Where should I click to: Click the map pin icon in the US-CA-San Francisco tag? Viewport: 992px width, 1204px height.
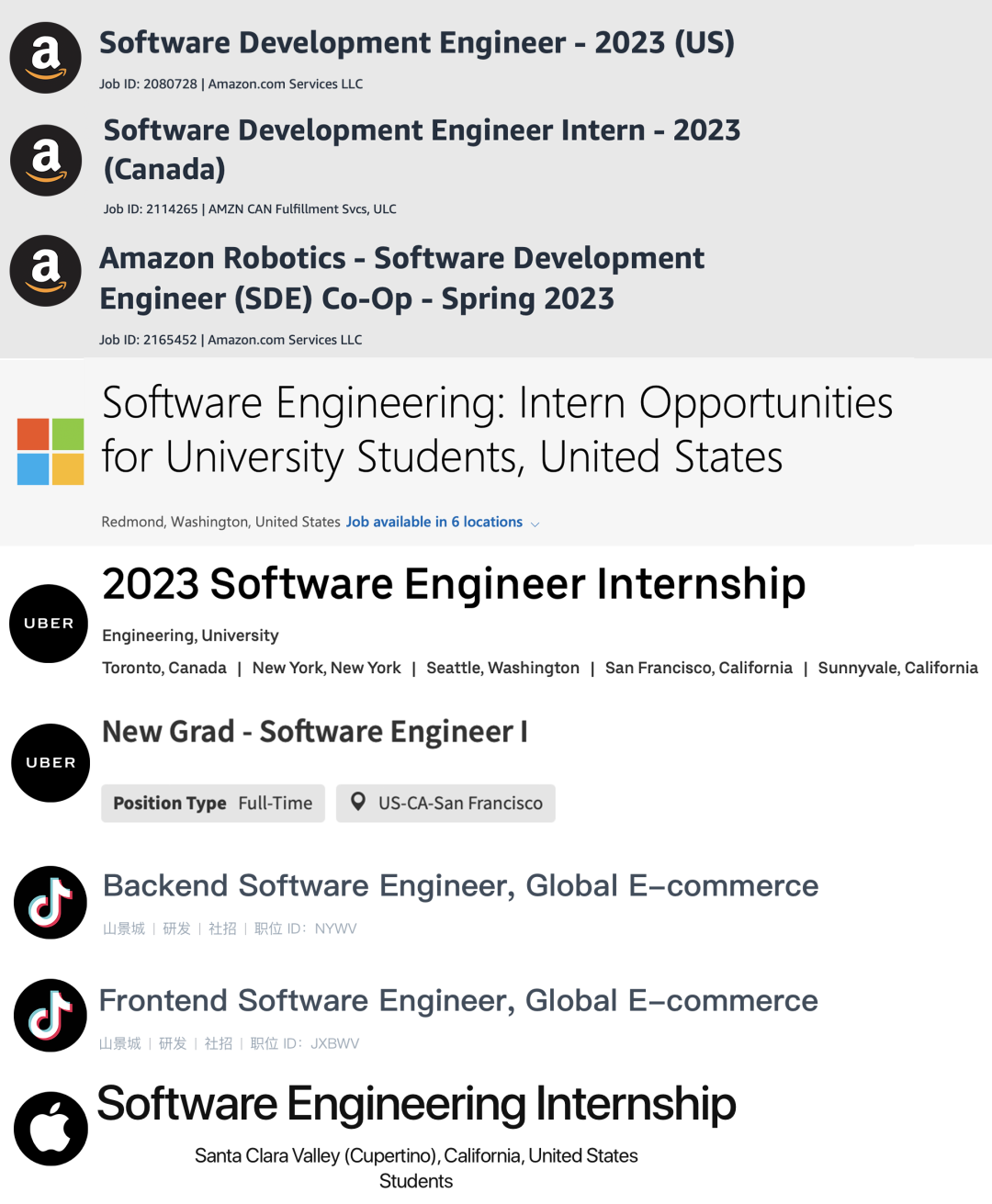point(358,802)
